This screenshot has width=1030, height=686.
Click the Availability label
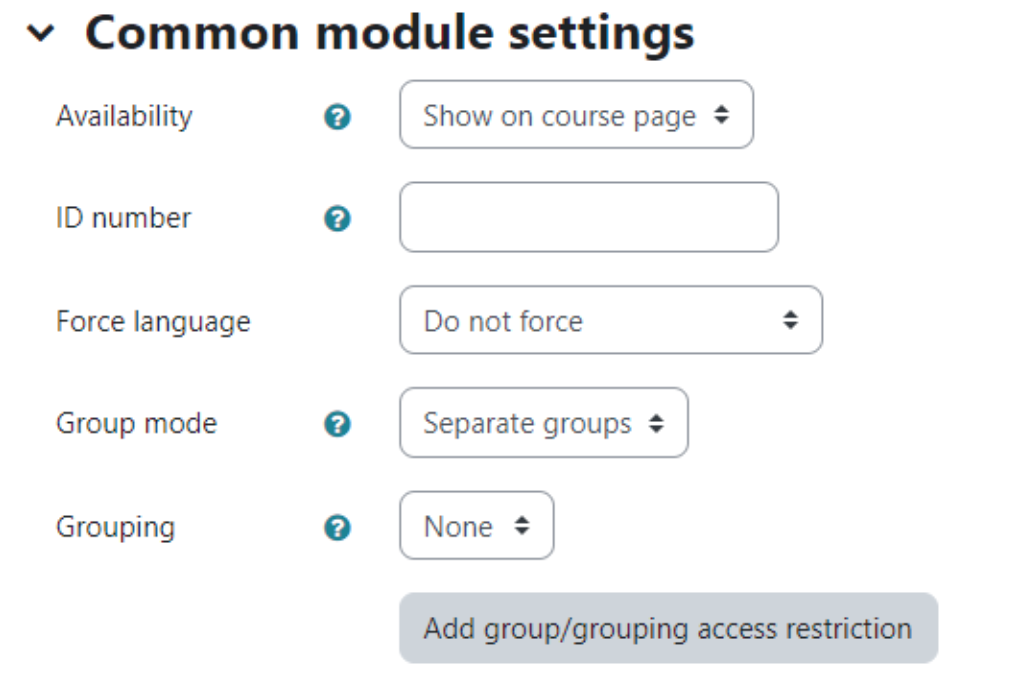pyautogui.click(x=124, y=116)
